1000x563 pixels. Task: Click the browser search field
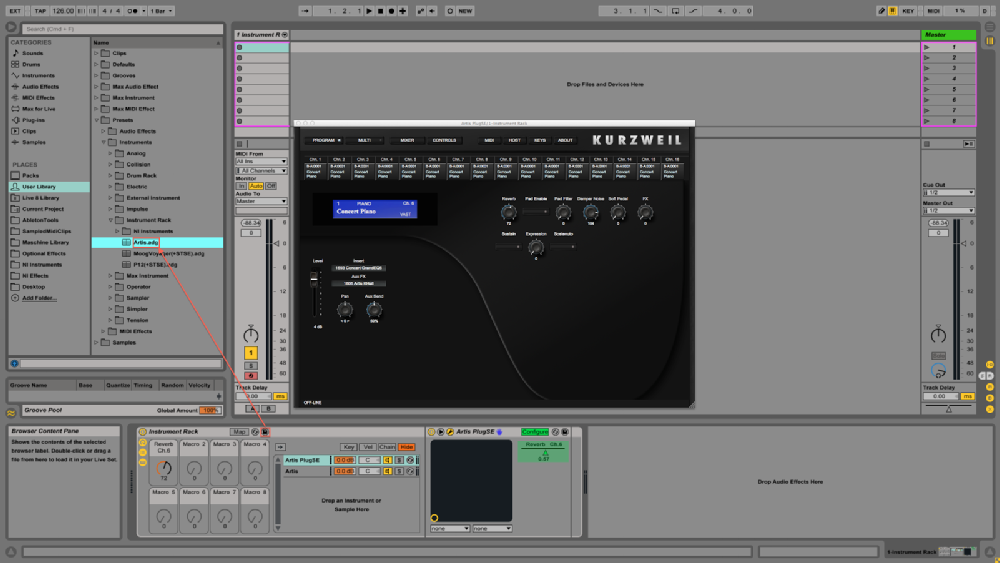click(x=122, y=29)
